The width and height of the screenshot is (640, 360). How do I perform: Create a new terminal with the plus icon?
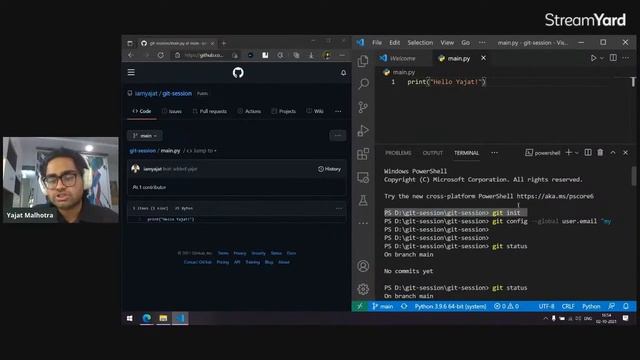pyautogui.click(x=568, y=152)
